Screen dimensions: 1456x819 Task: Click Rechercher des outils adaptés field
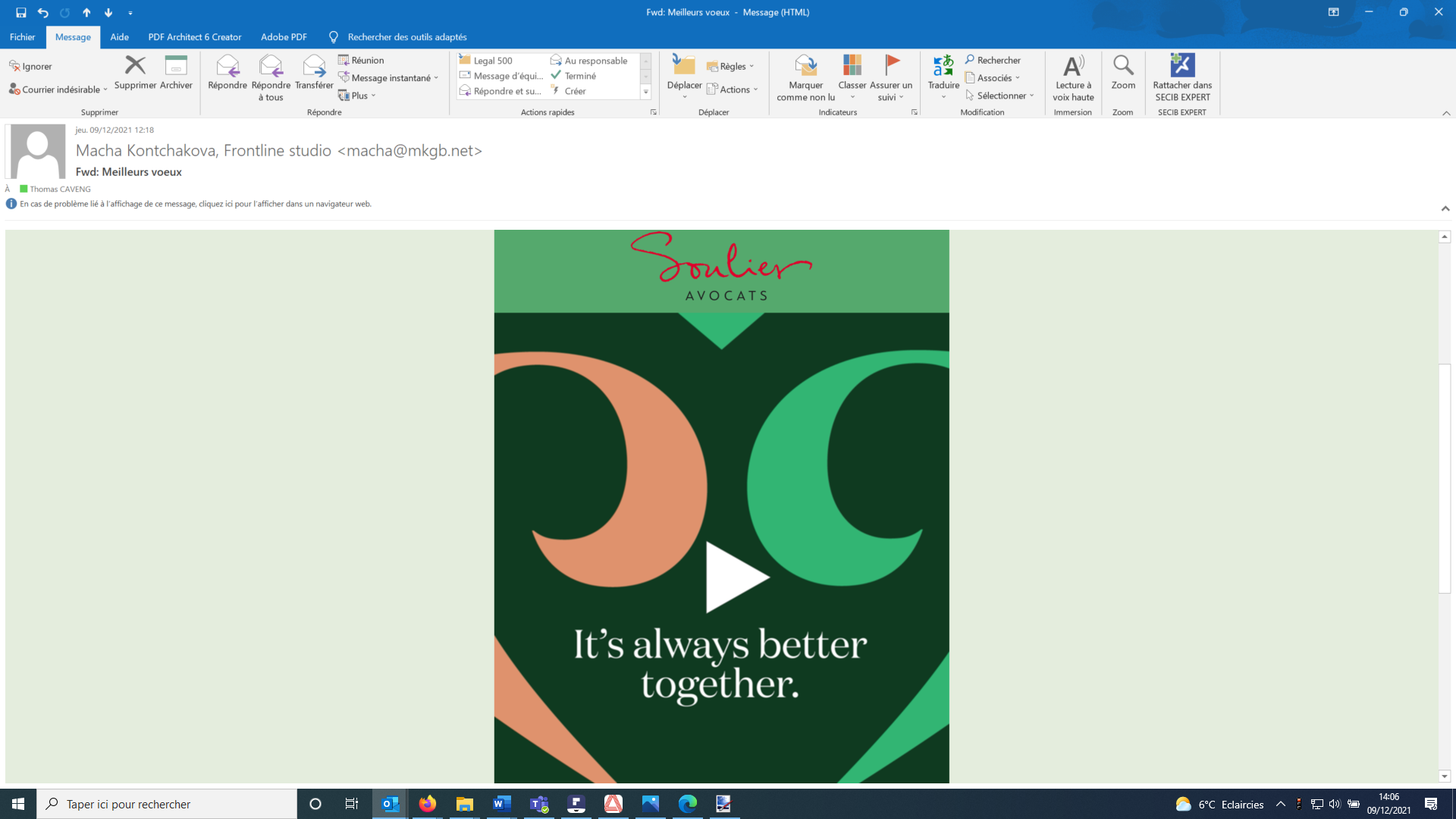[406, 37]
